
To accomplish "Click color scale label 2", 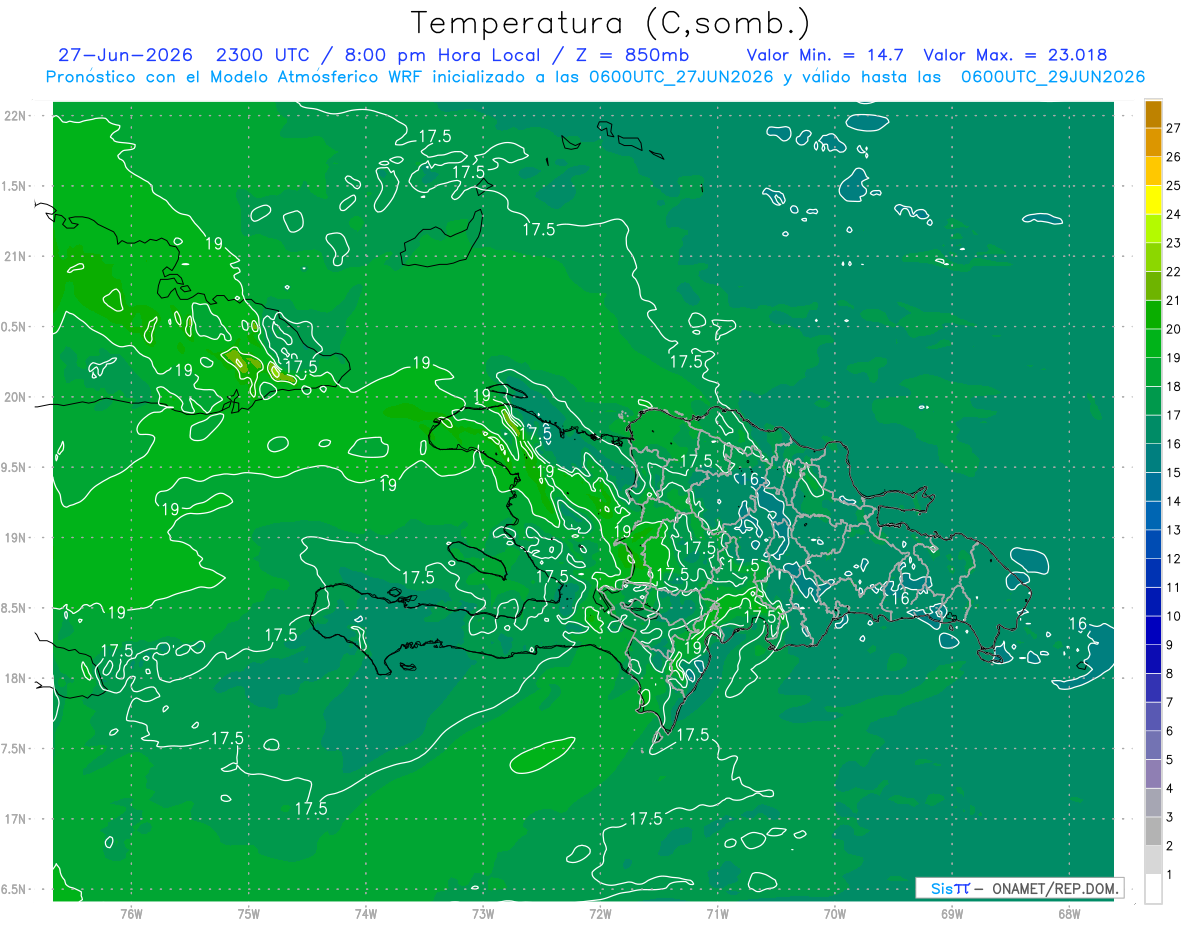I will pyautogui.click(x=1170, y=847).
